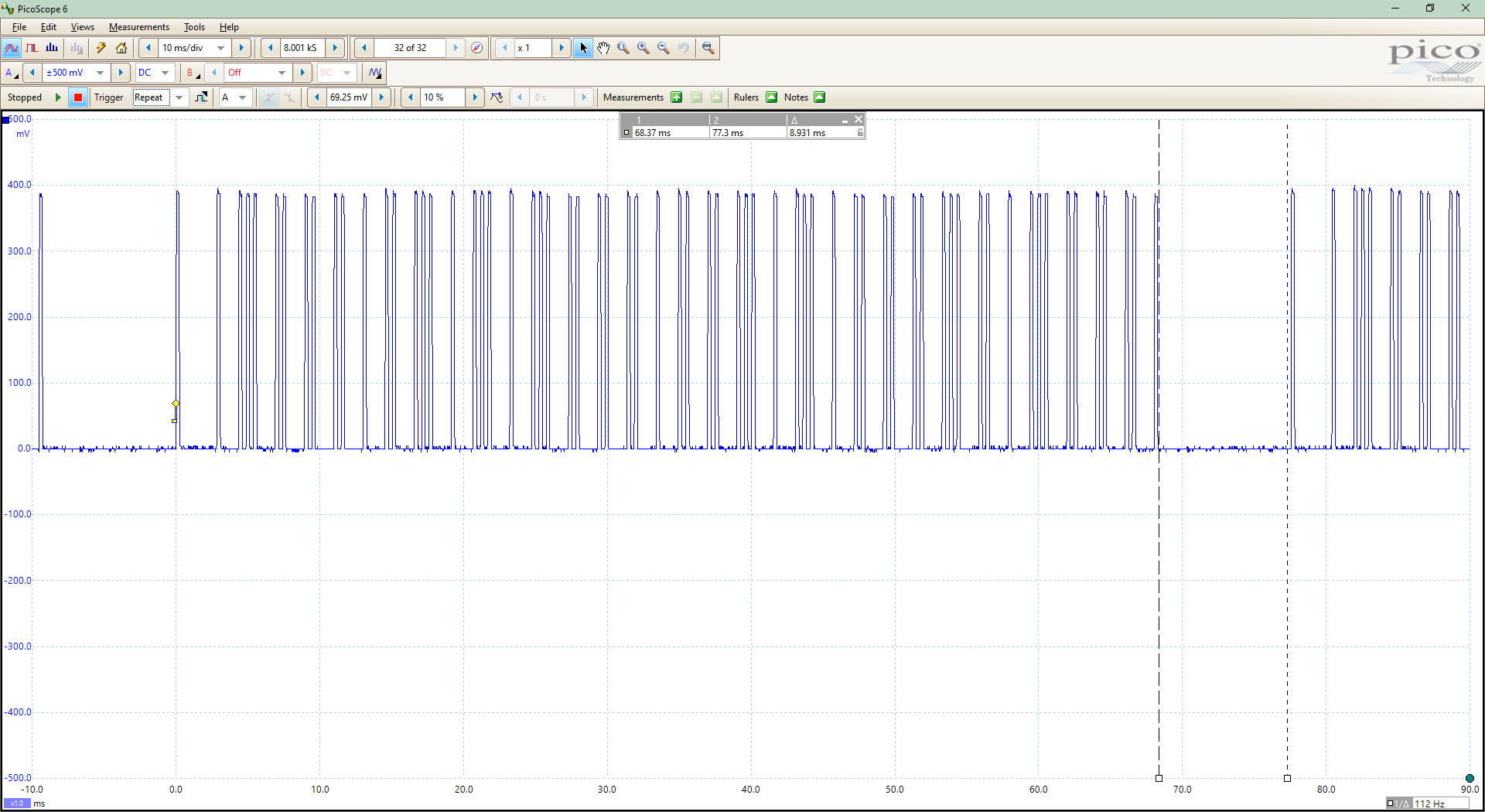
Task: Open the Views menu
Action: [x=83, y=27]
